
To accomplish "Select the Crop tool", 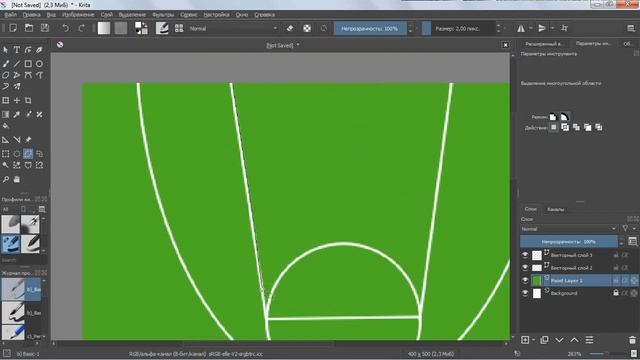I will coord(28,100).
